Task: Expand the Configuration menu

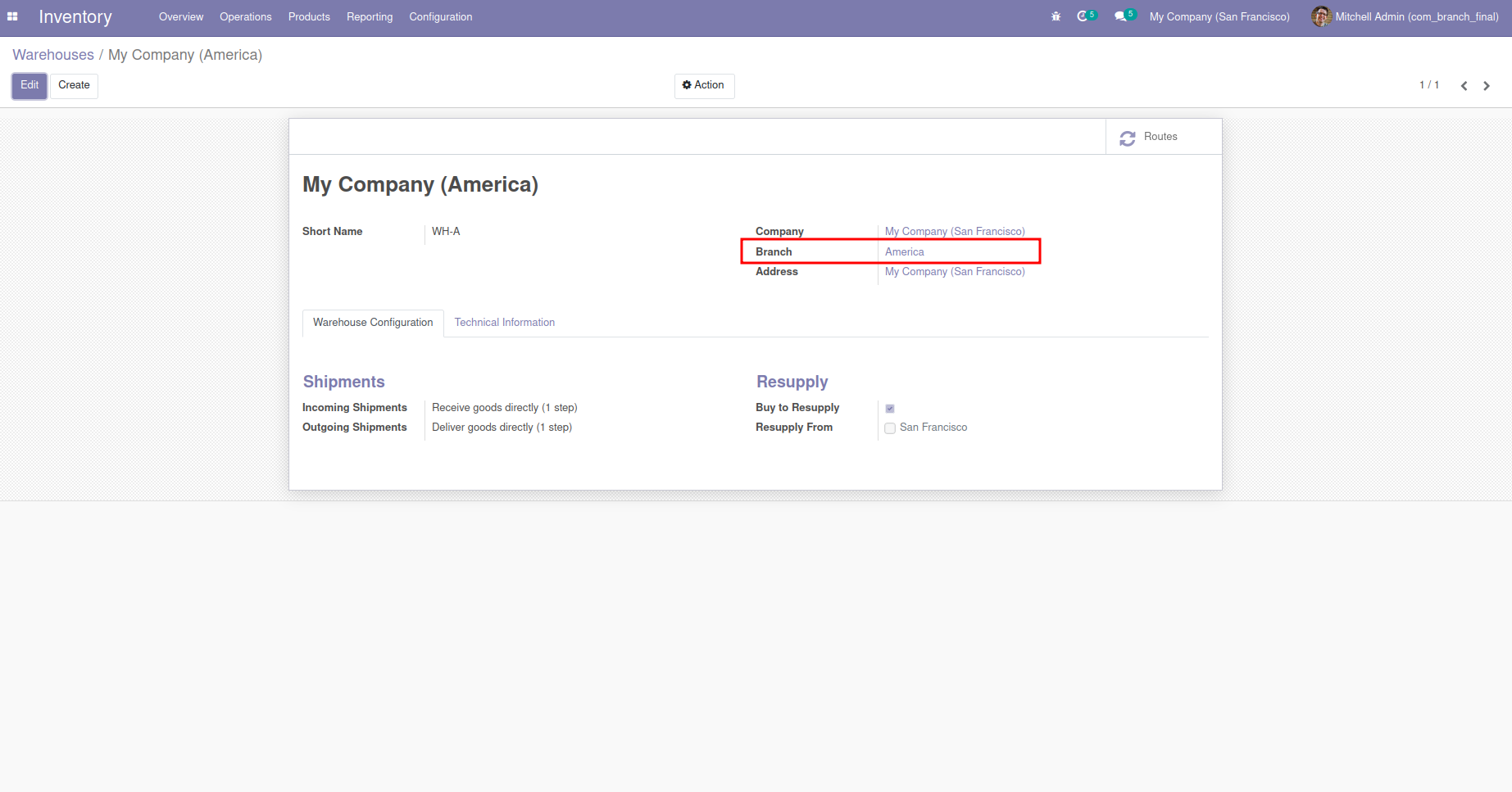Action: point(440,16)
